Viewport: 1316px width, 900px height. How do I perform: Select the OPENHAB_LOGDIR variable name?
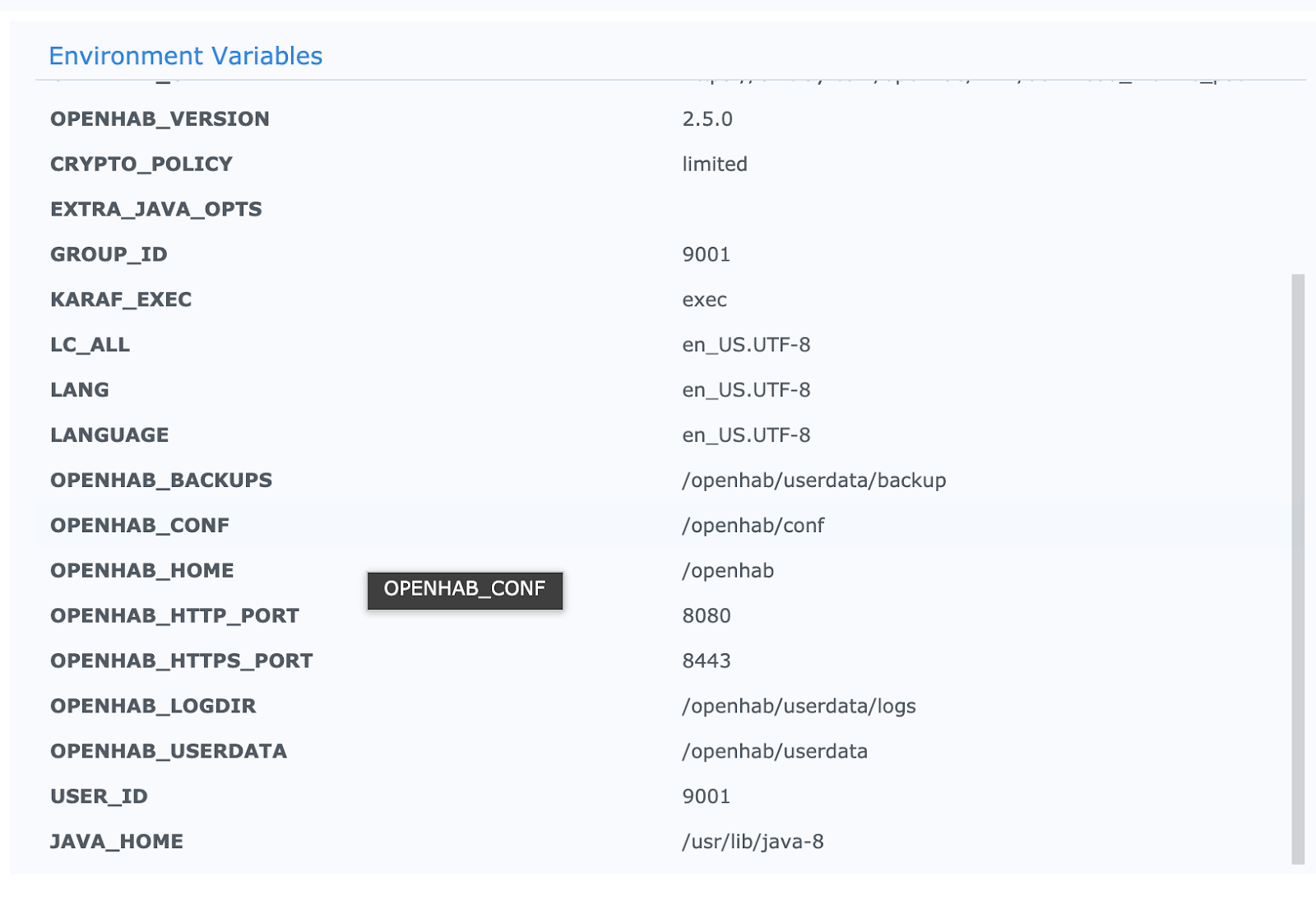pos(153,707)
